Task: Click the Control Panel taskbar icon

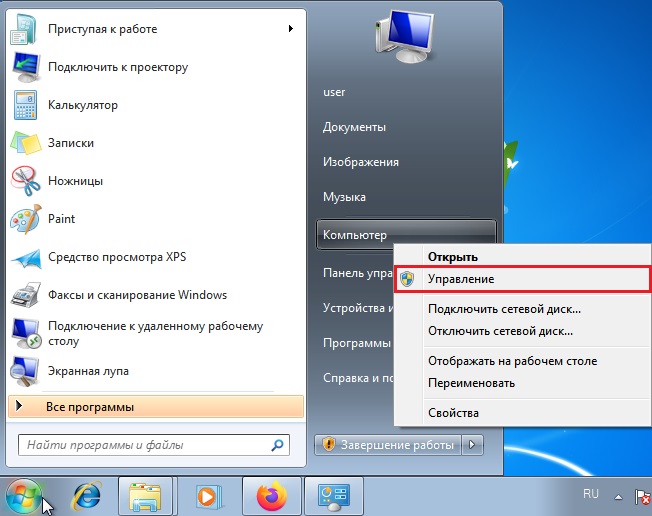Action: click(334, 496)
